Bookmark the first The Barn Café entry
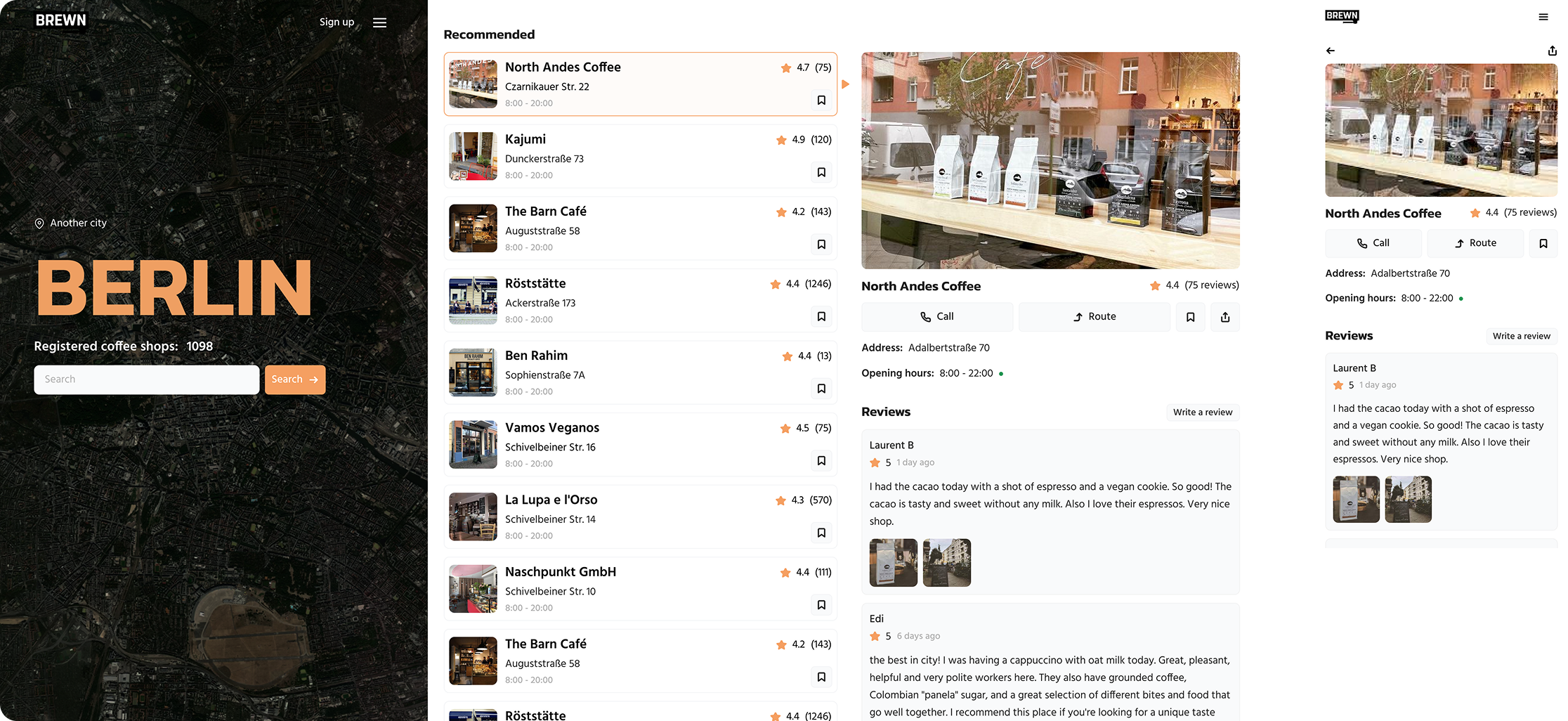Image resolution: width=1568 pixels, height=721 pixels. pyautogui.click(x=821, y=245)
